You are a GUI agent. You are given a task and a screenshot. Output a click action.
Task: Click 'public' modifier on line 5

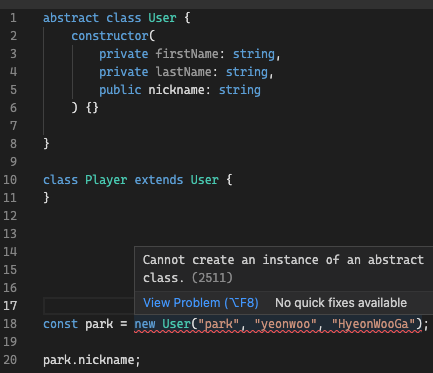120,90
